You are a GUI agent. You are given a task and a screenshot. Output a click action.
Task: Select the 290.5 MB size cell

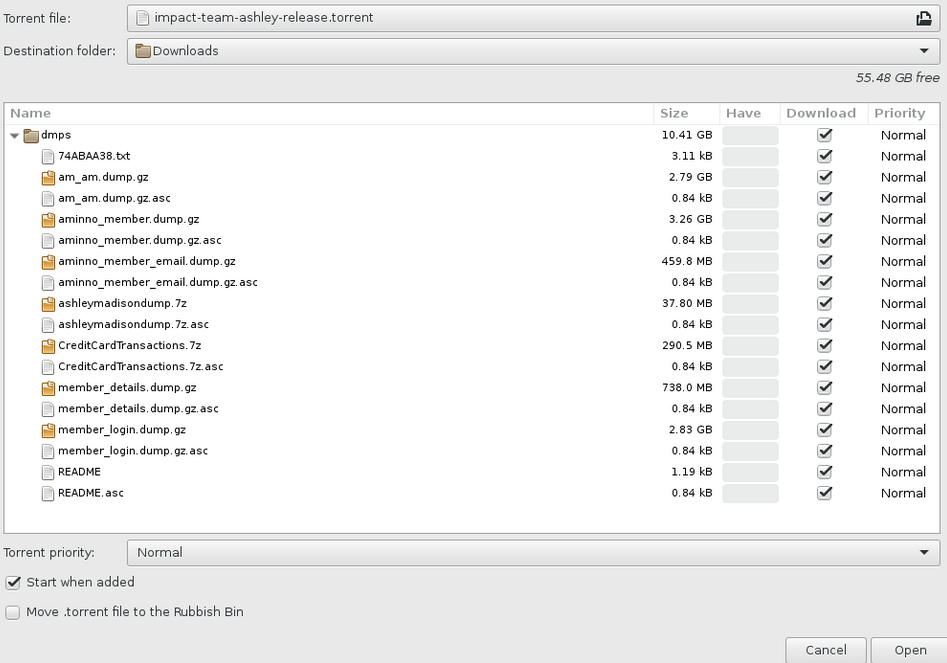point(687,345)
